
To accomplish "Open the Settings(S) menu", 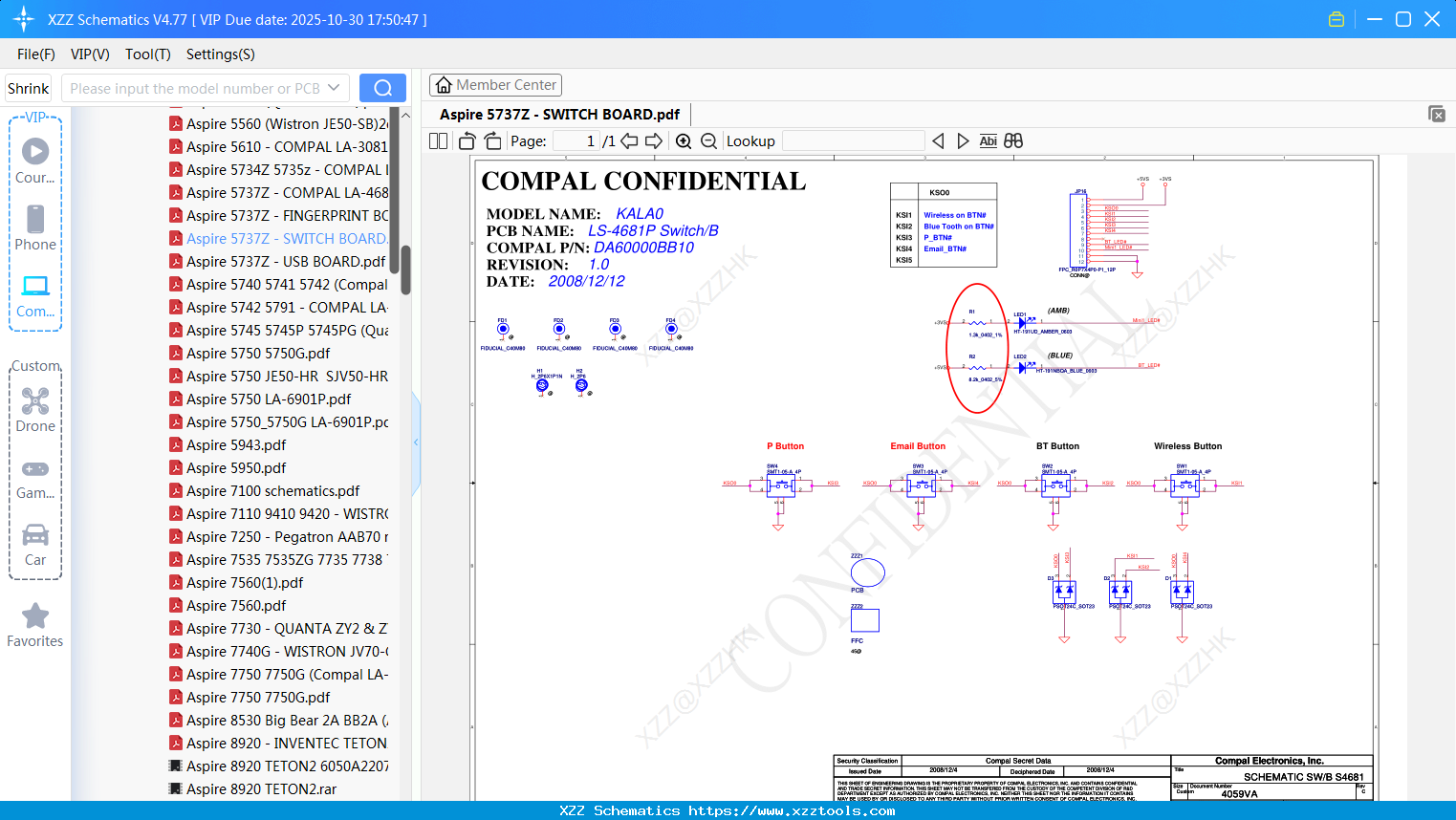I will click(221, 54).
